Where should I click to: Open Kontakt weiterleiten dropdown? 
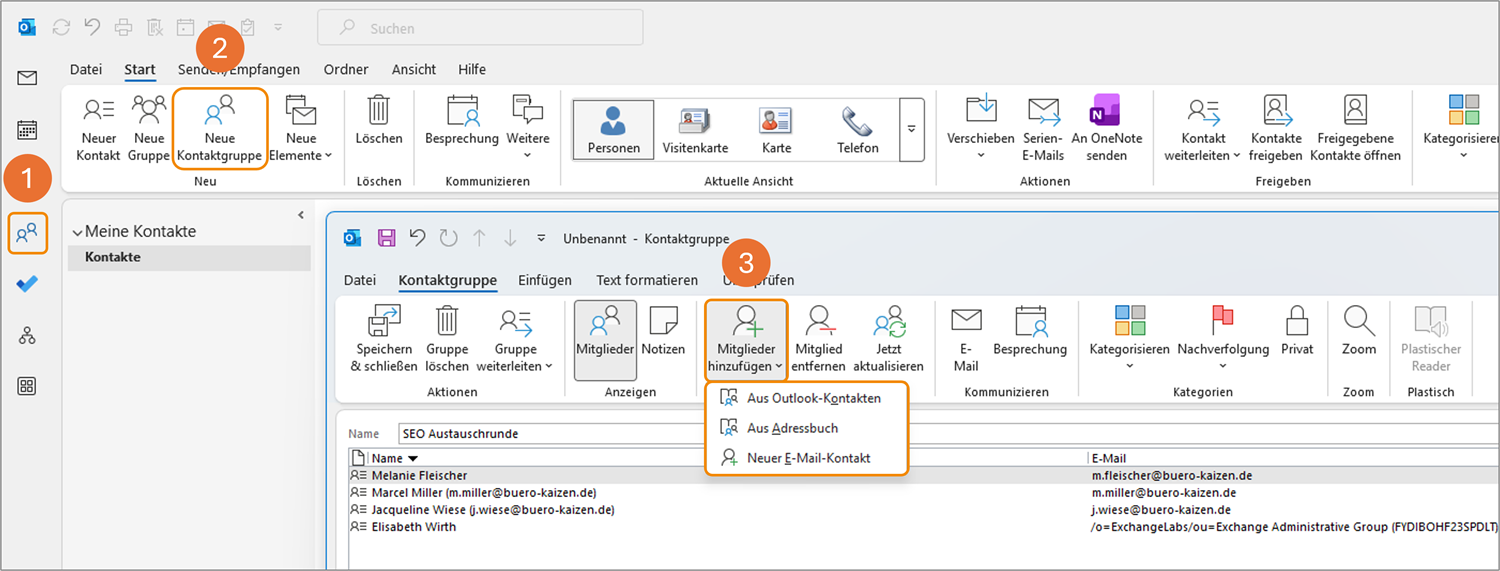coord(1202,128)
